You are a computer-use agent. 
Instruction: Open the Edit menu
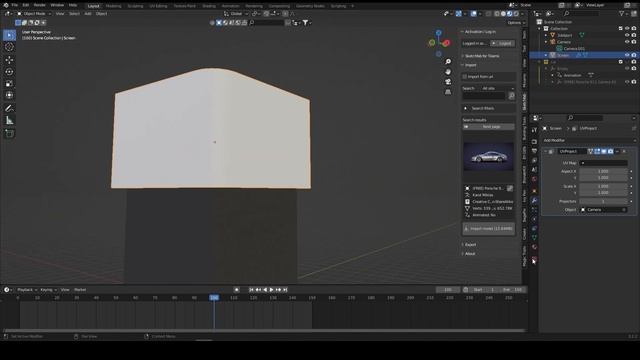(x=26, y=5)
